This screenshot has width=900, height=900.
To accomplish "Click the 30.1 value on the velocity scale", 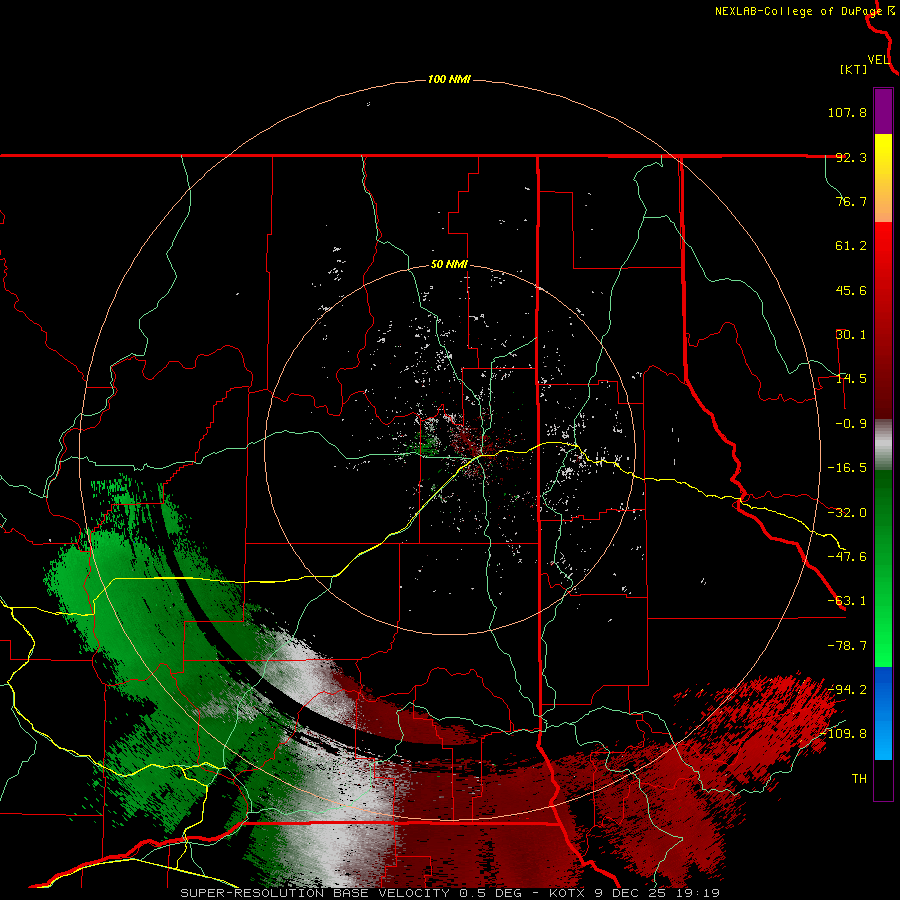I will coord(851,335).
